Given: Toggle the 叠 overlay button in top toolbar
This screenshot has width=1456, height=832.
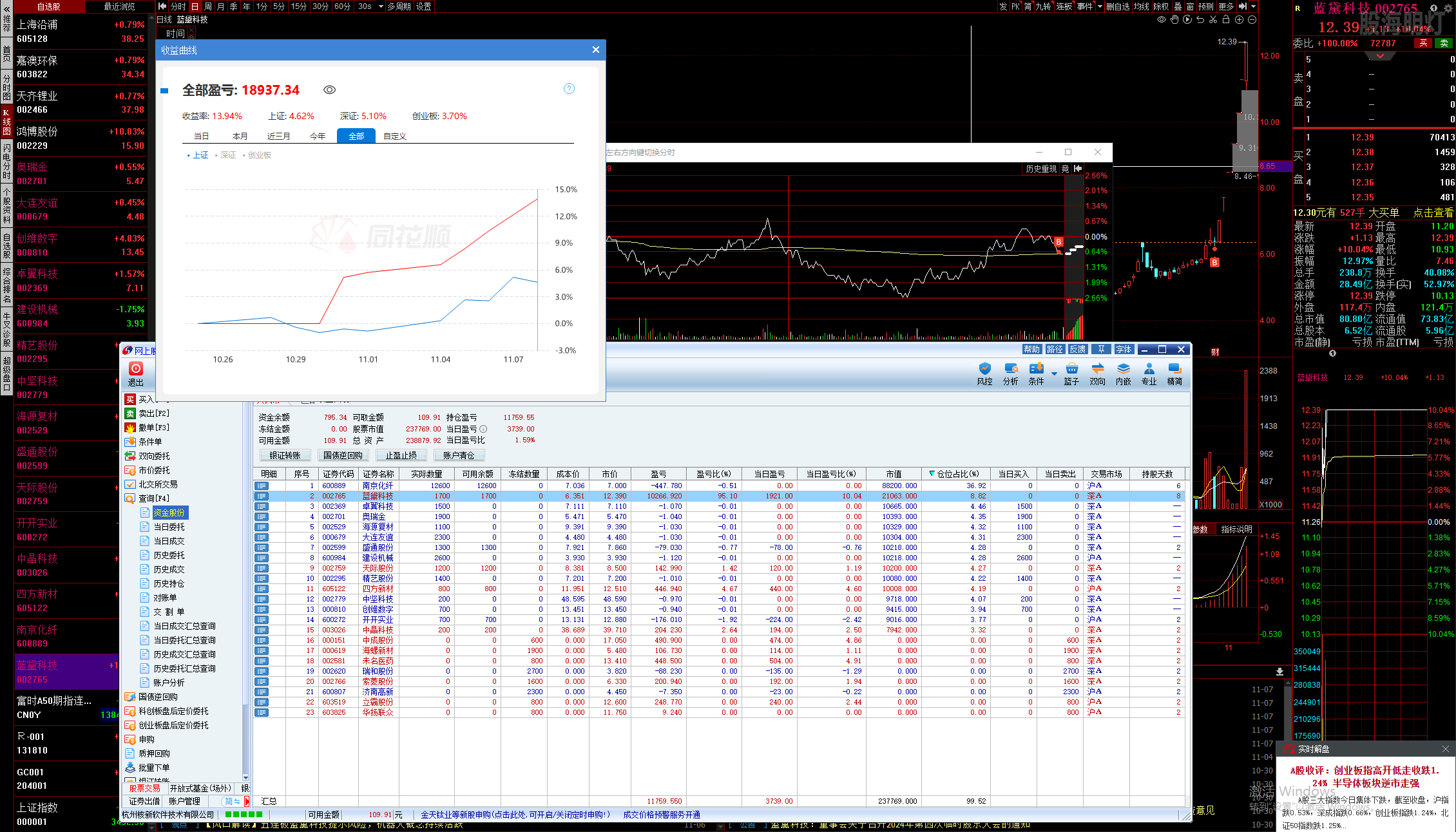Looking at the screenshot, I should click(1178, 6).
